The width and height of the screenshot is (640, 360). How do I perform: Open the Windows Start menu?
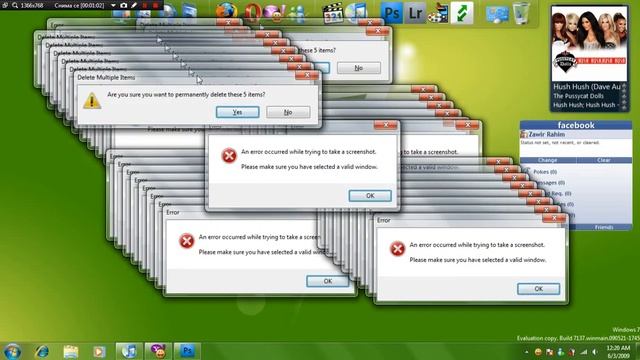(x=13, y=351)
